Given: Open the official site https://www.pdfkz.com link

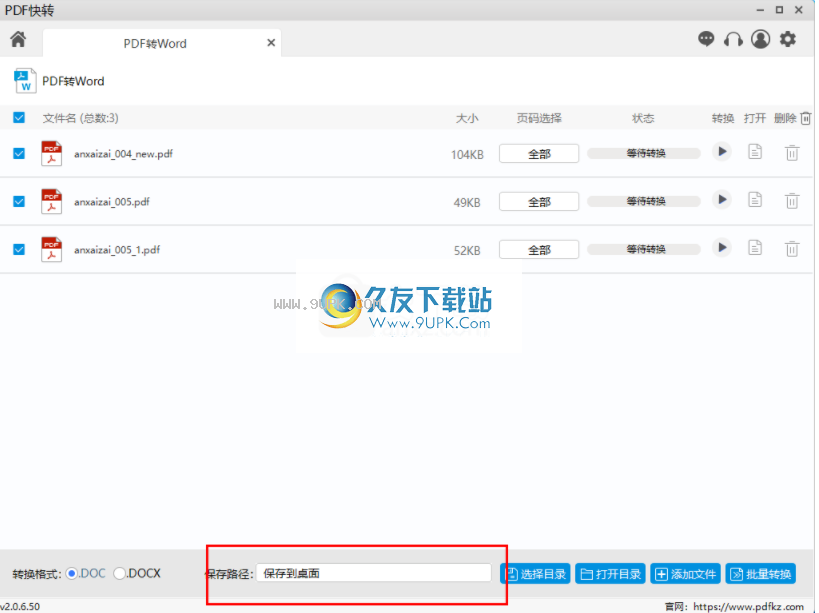Looking at the screenshot, I should tap(748, 607).
